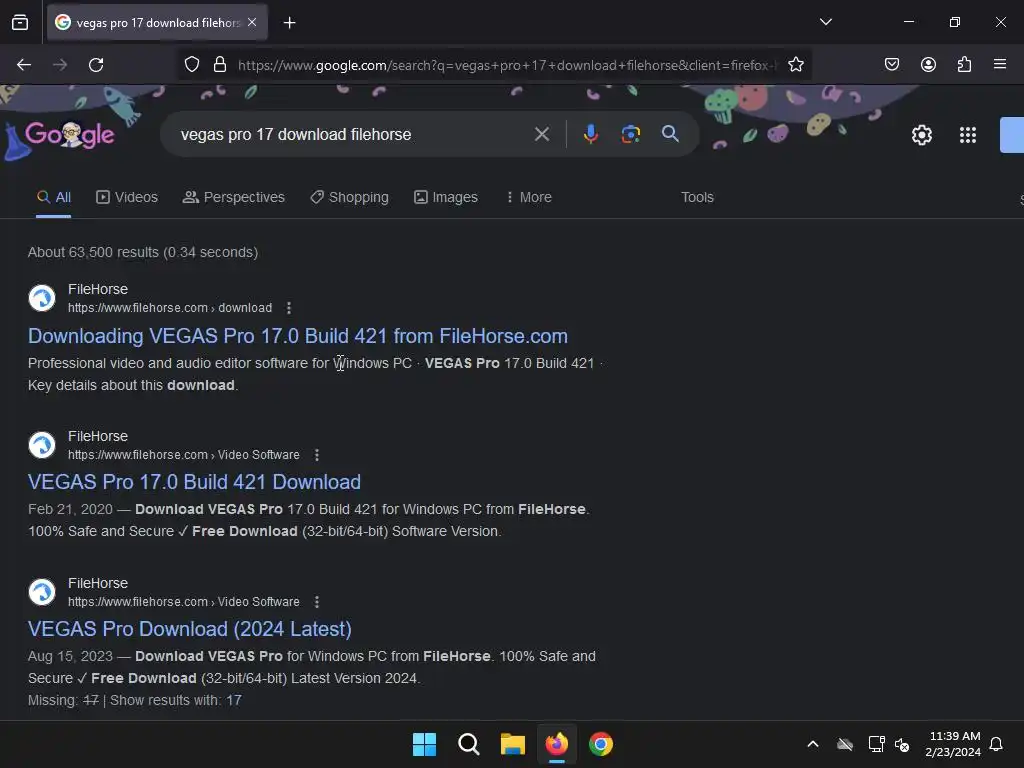Open Save to Pocket icon
This screenshot has height=768, width=1024.
(891, 64)
